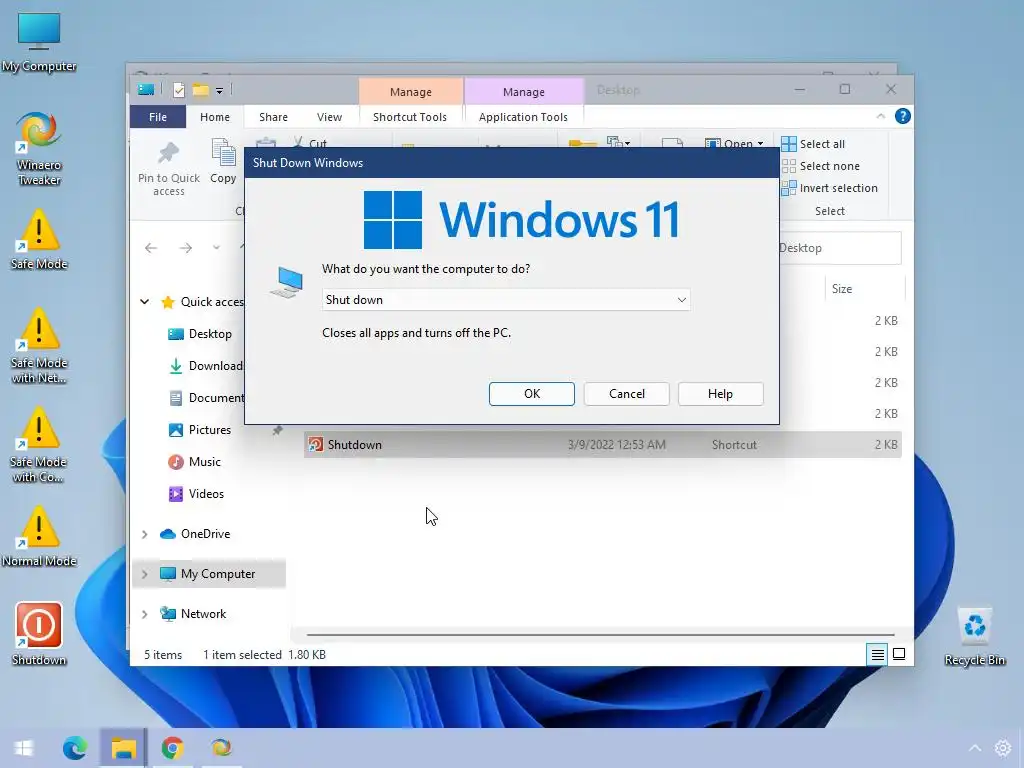
Task: Switch to large icons view layout
Action: click(x=899, y=654)
